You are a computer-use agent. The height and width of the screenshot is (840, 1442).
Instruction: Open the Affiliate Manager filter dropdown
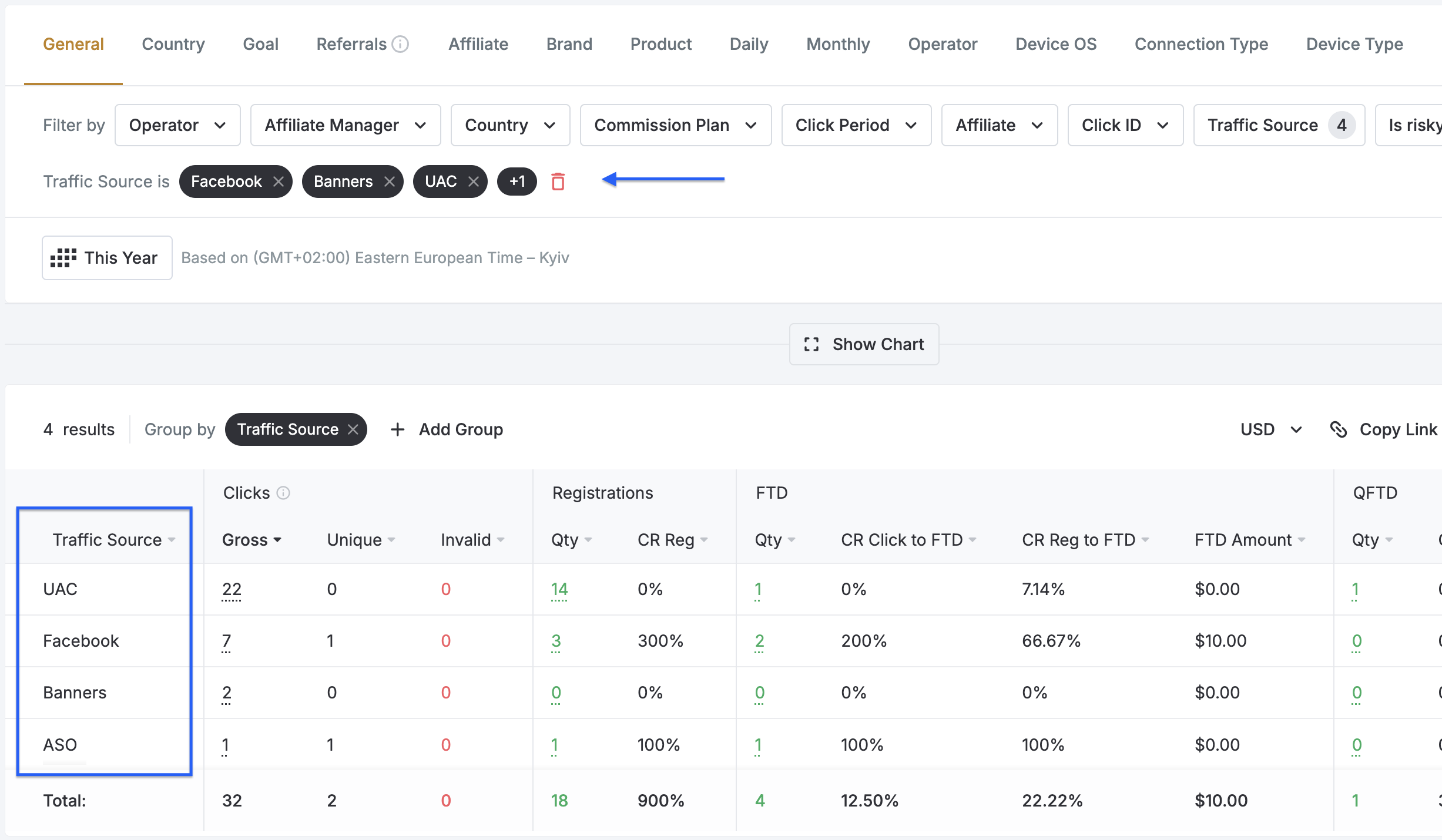tap(346, 125)
